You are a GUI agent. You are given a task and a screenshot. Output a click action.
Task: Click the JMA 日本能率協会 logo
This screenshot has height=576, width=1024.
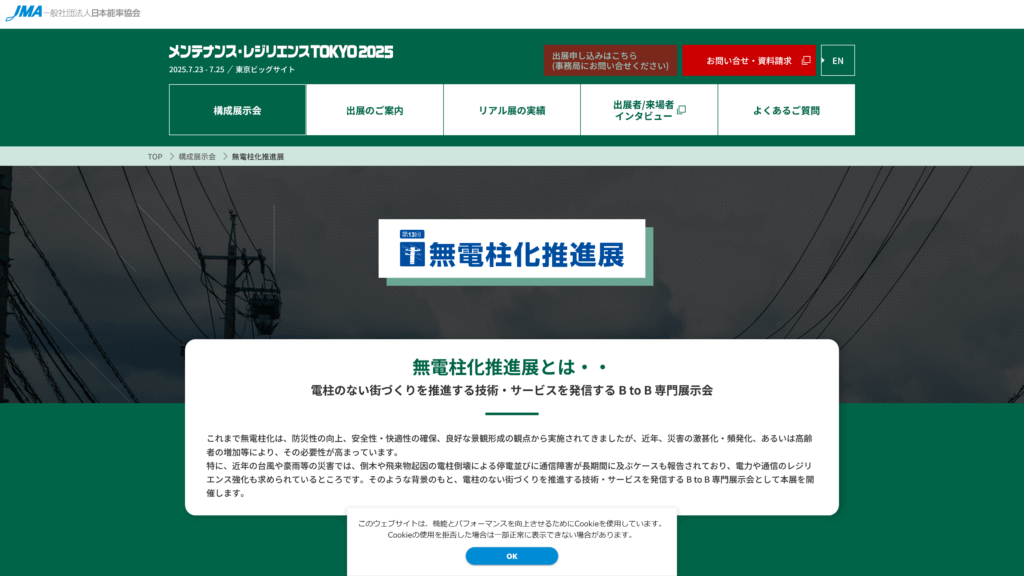tap(72, 13)
